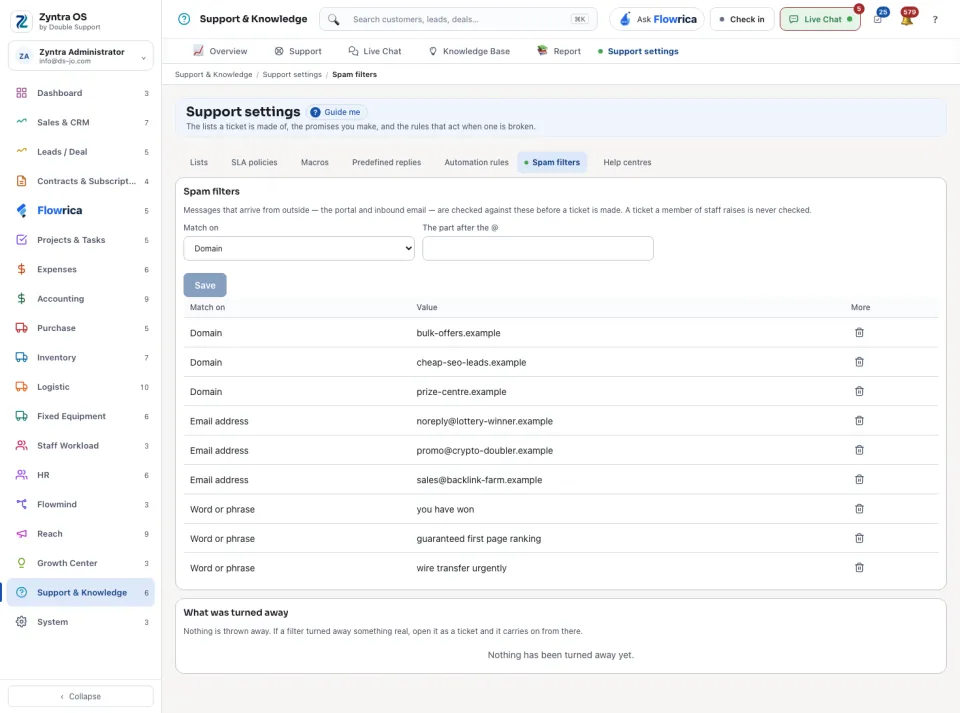Viewport: 960px width, 713px height.
Task: Click the Zyntra OS logo
Action: tap(21, 21)
